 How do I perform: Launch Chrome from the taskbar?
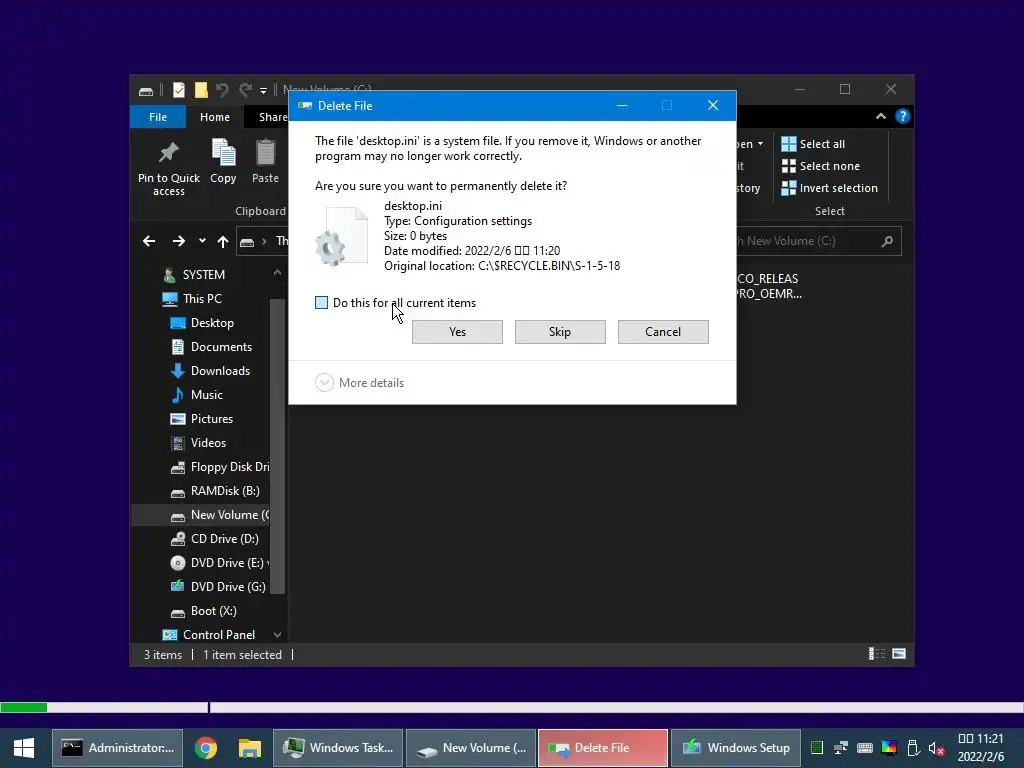[x=206, y=748]
